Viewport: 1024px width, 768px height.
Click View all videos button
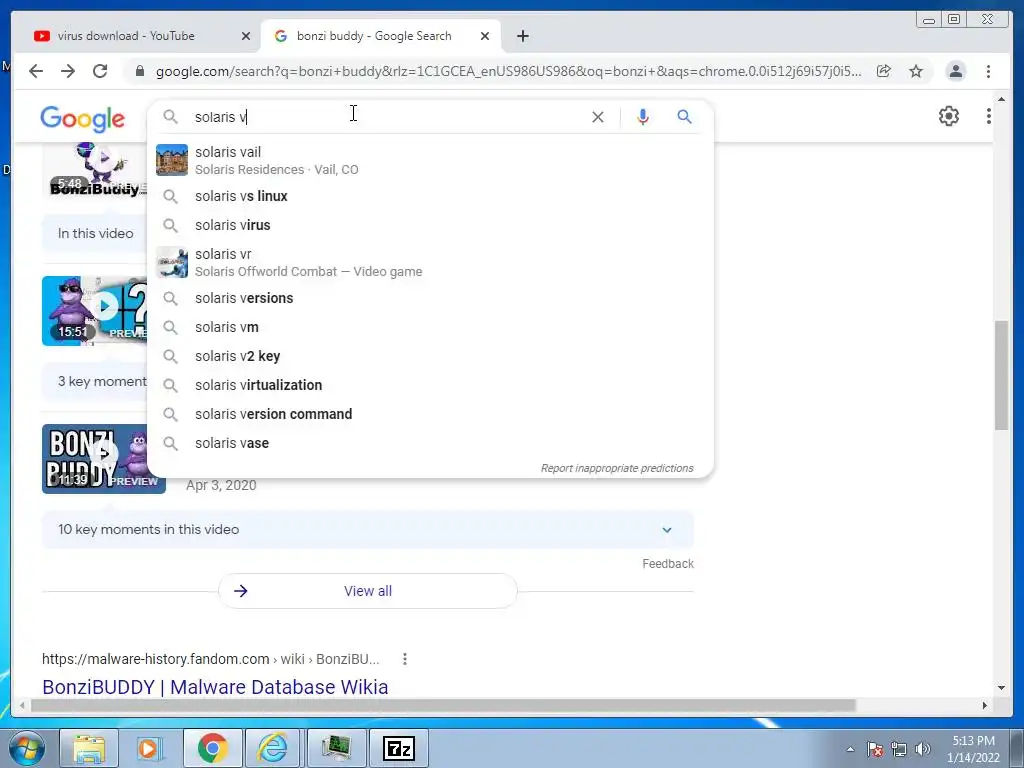point(368,591)
